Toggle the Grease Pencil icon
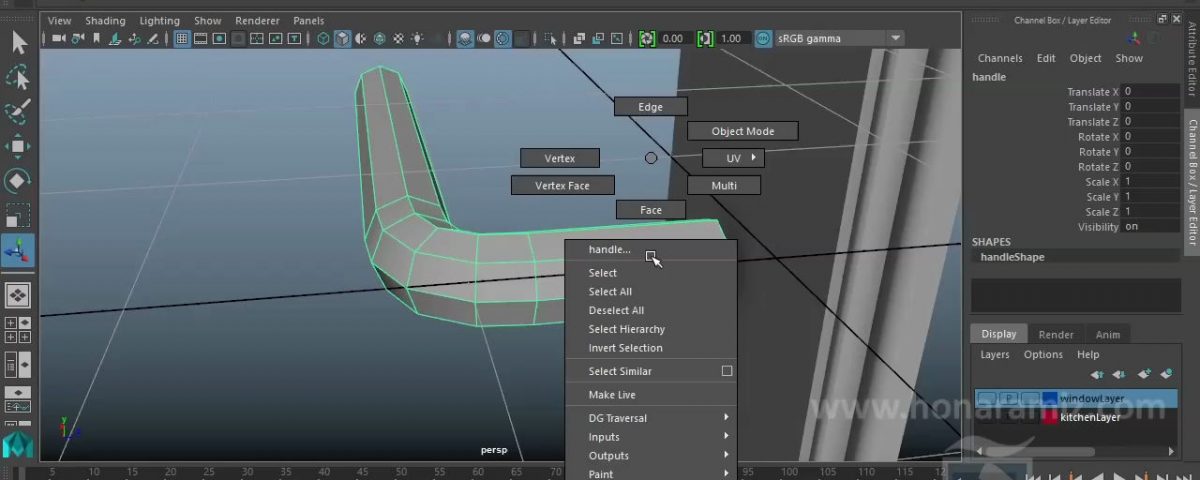The height and width of the screenshot is (480, 1200). (152, 39)
